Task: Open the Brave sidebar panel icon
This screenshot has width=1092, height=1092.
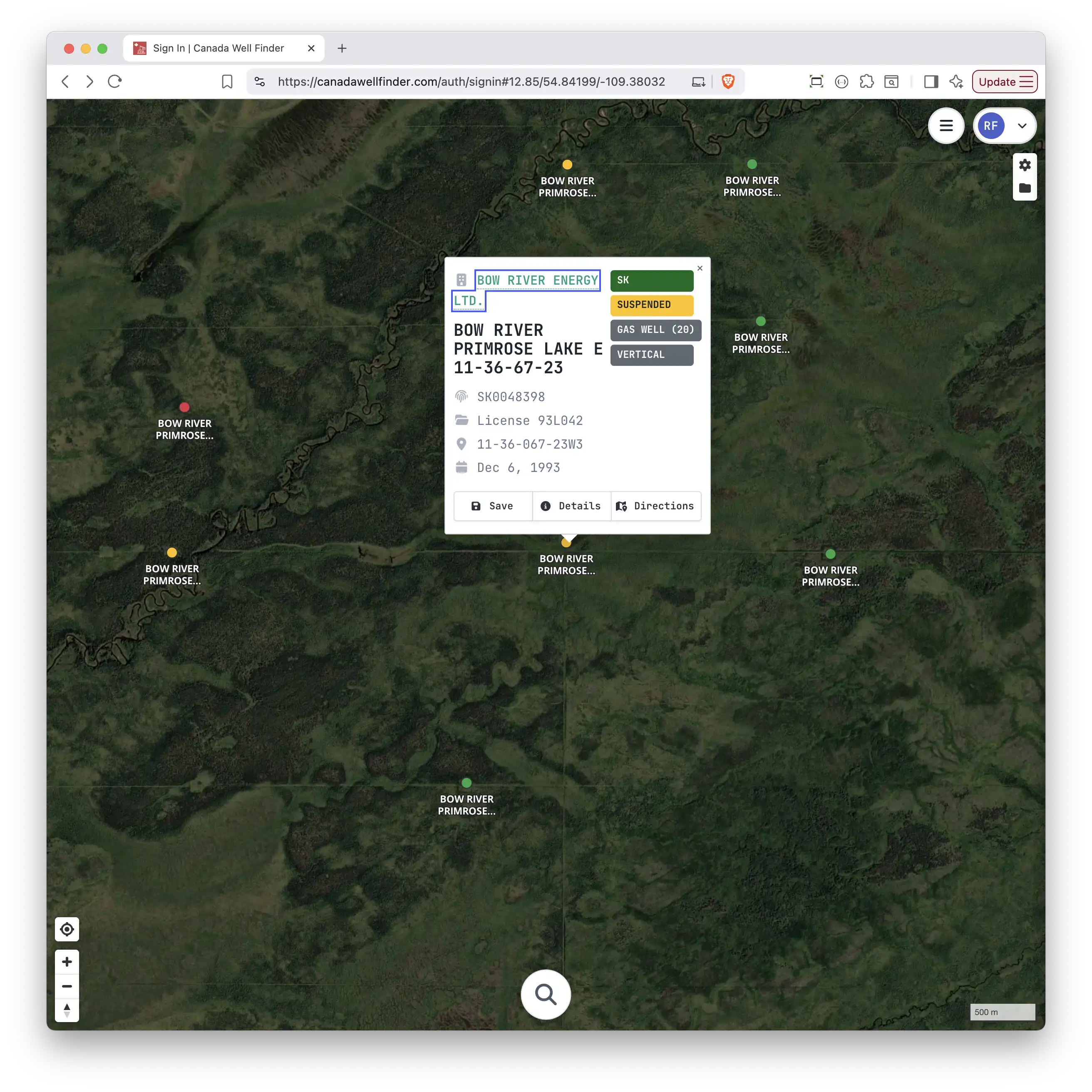Action: click(931, 82)
